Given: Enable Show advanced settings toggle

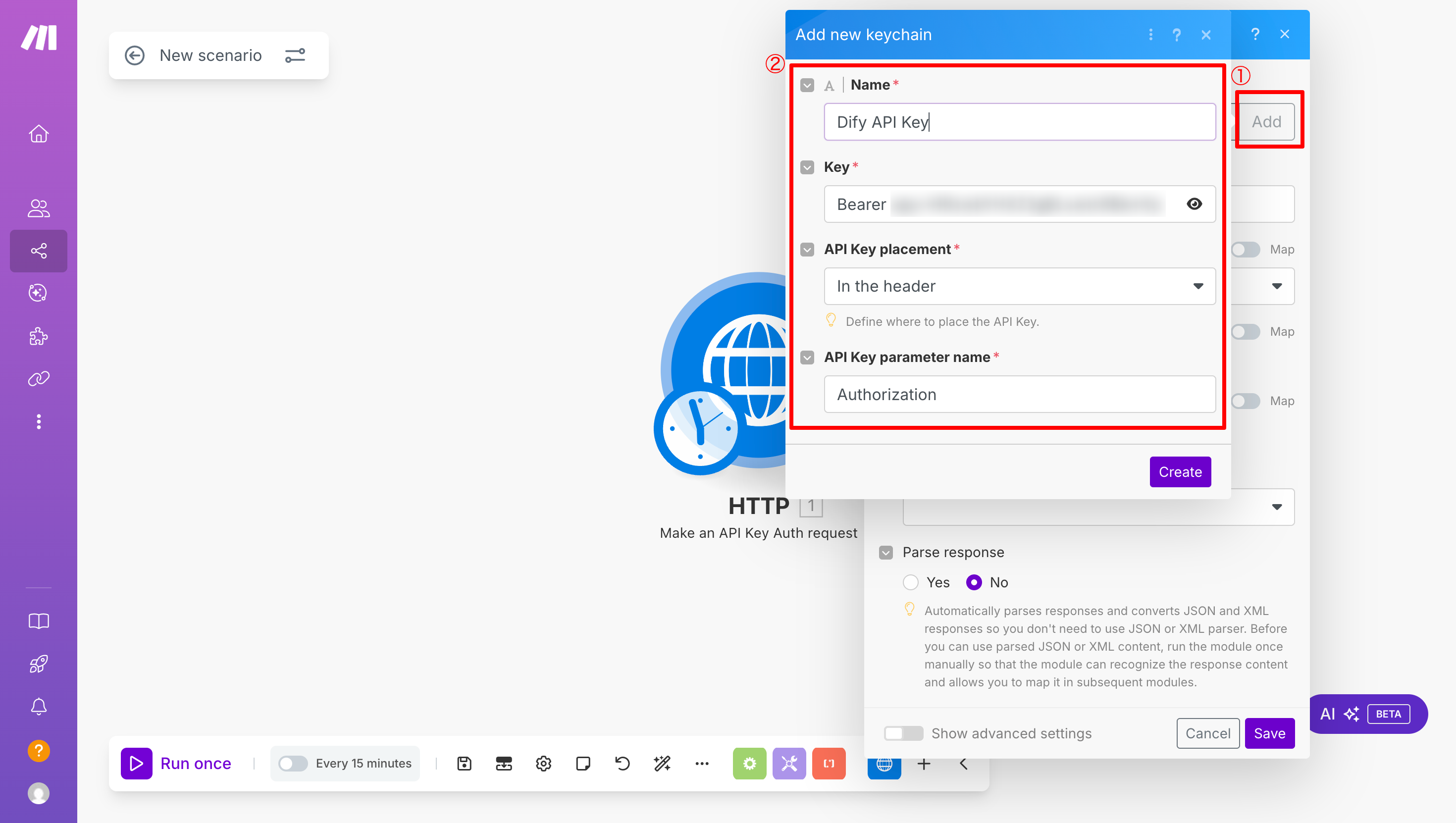Looking at the screenshot, I should 903,733.
